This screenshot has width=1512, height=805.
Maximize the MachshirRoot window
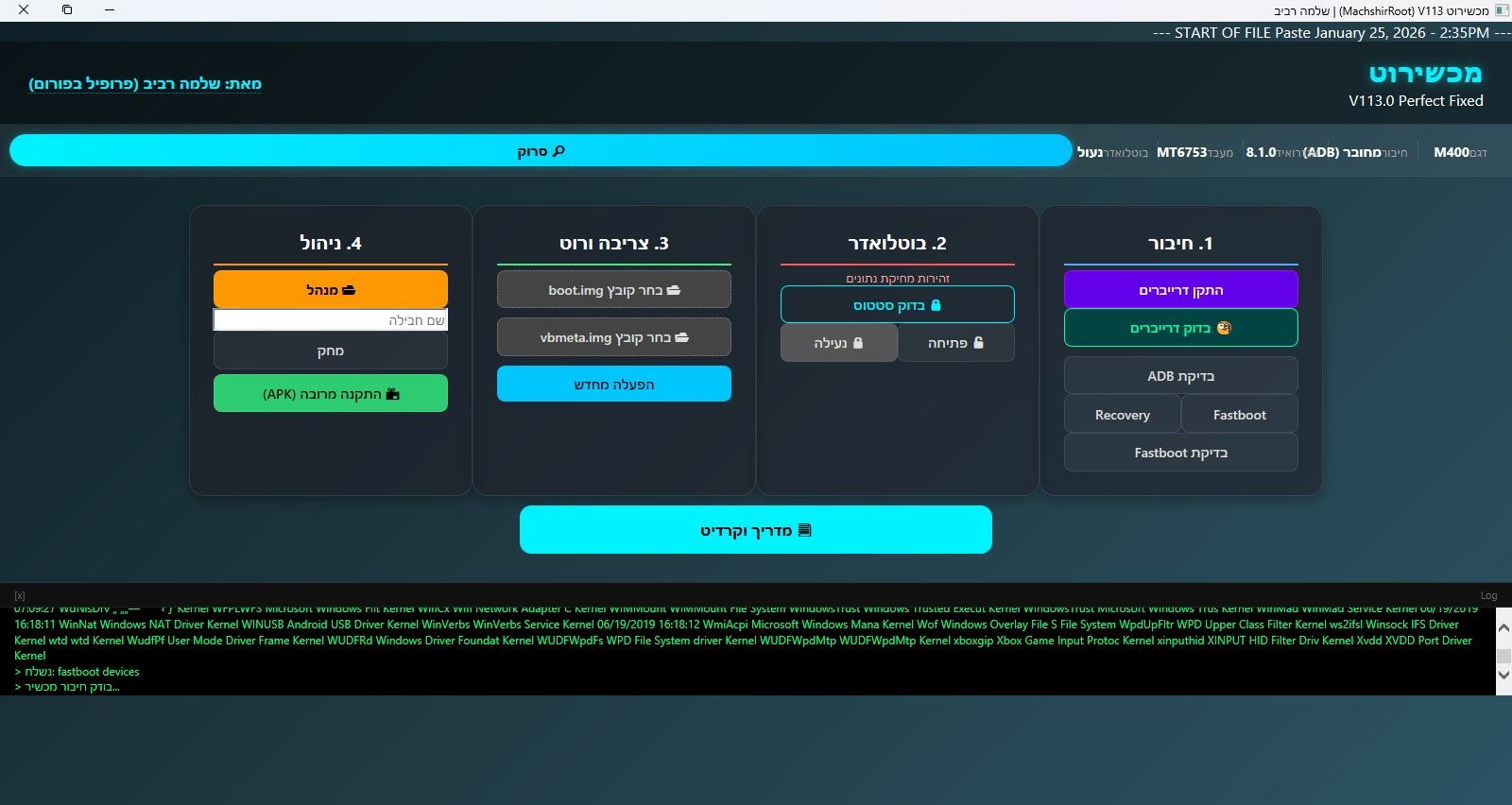click(x=67, y=10)
